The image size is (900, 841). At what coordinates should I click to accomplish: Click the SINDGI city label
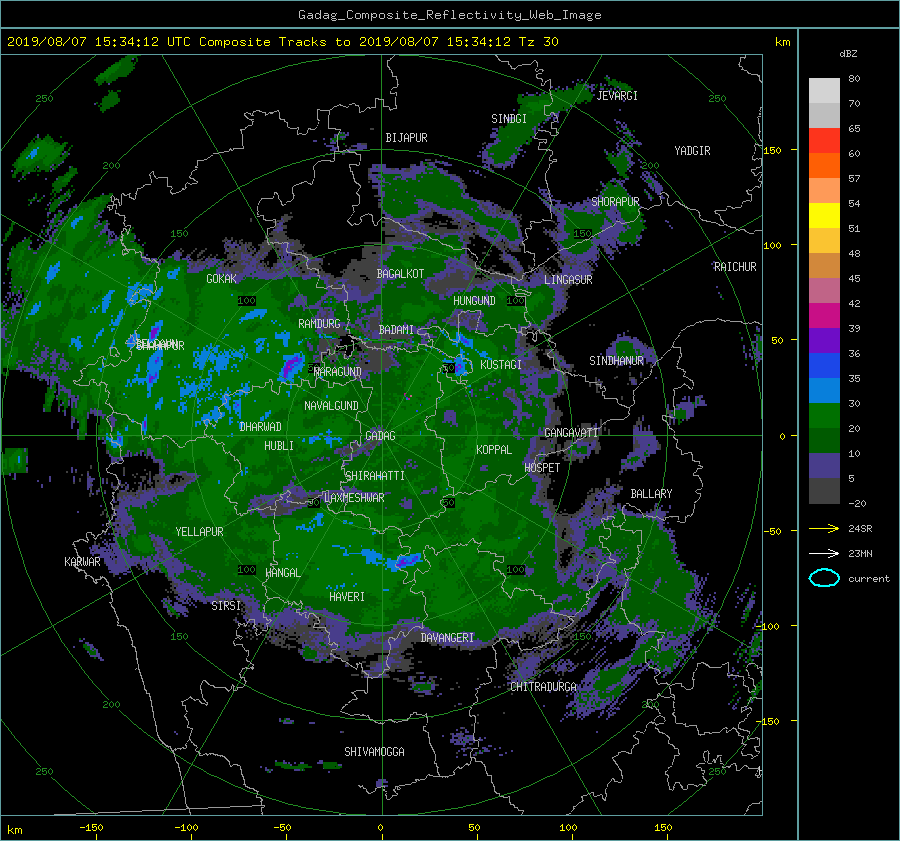(x=509, y=119)
